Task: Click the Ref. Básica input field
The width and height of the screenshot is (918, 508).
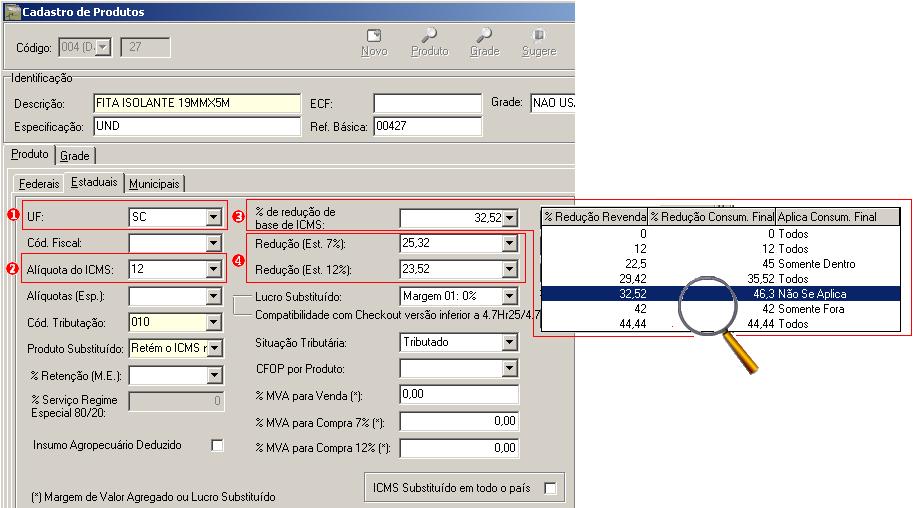Action: [427, 126]
